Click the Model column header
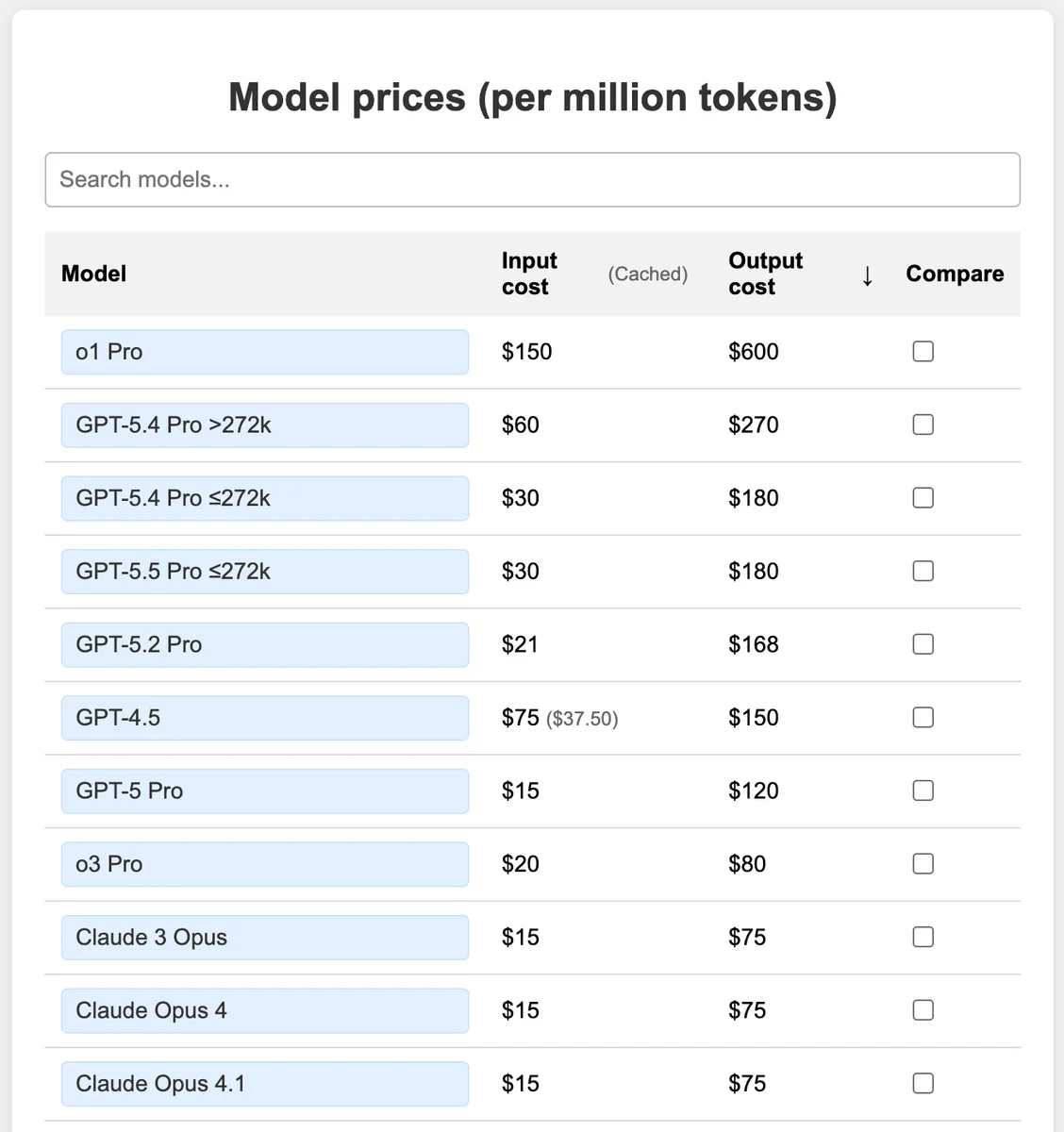 coord(93,274)
